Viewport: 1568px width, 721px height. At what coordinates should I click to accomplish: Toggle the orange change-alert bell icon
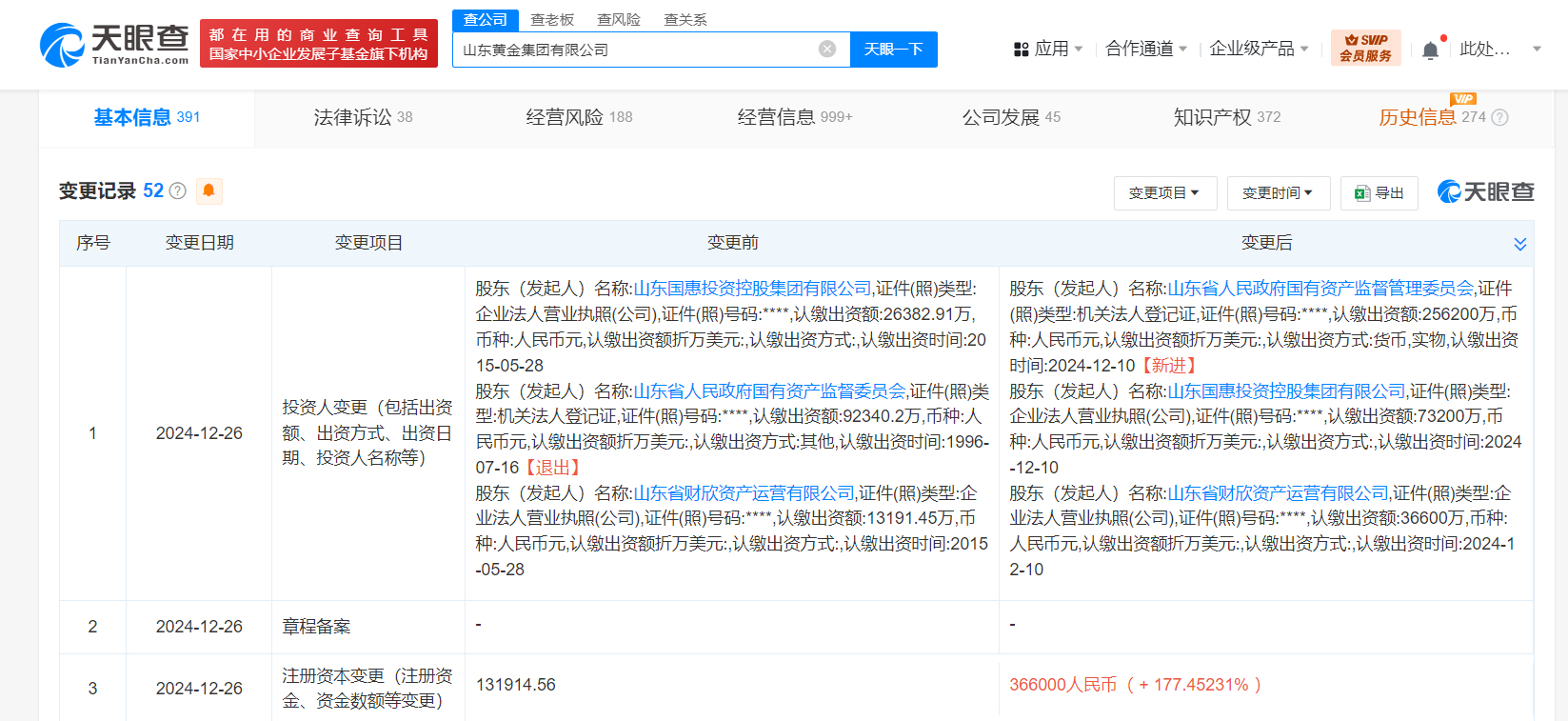pyautogui.click(x=208, y=190)
